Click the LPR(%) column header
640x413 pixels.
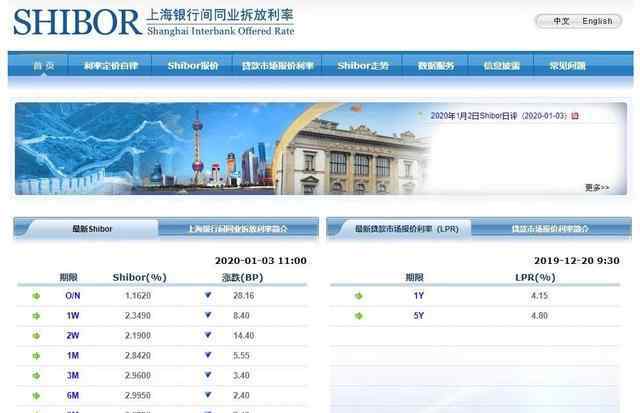tap(535, 278)
